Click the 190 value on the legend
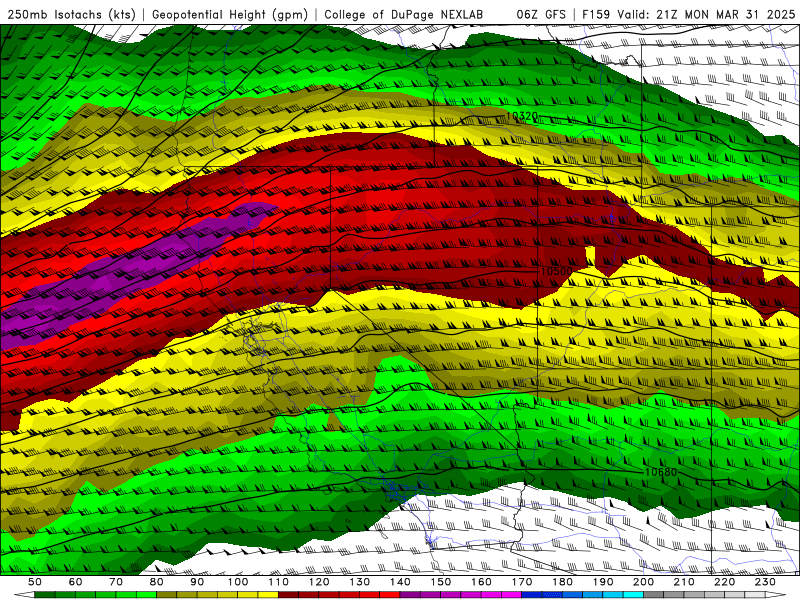 pyautogui.click(x=603, y=582)
